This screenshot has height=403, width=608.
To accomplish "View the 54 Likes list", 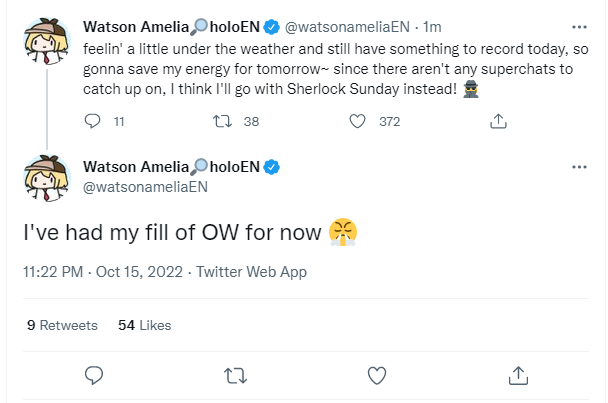I will coord(144,325).
